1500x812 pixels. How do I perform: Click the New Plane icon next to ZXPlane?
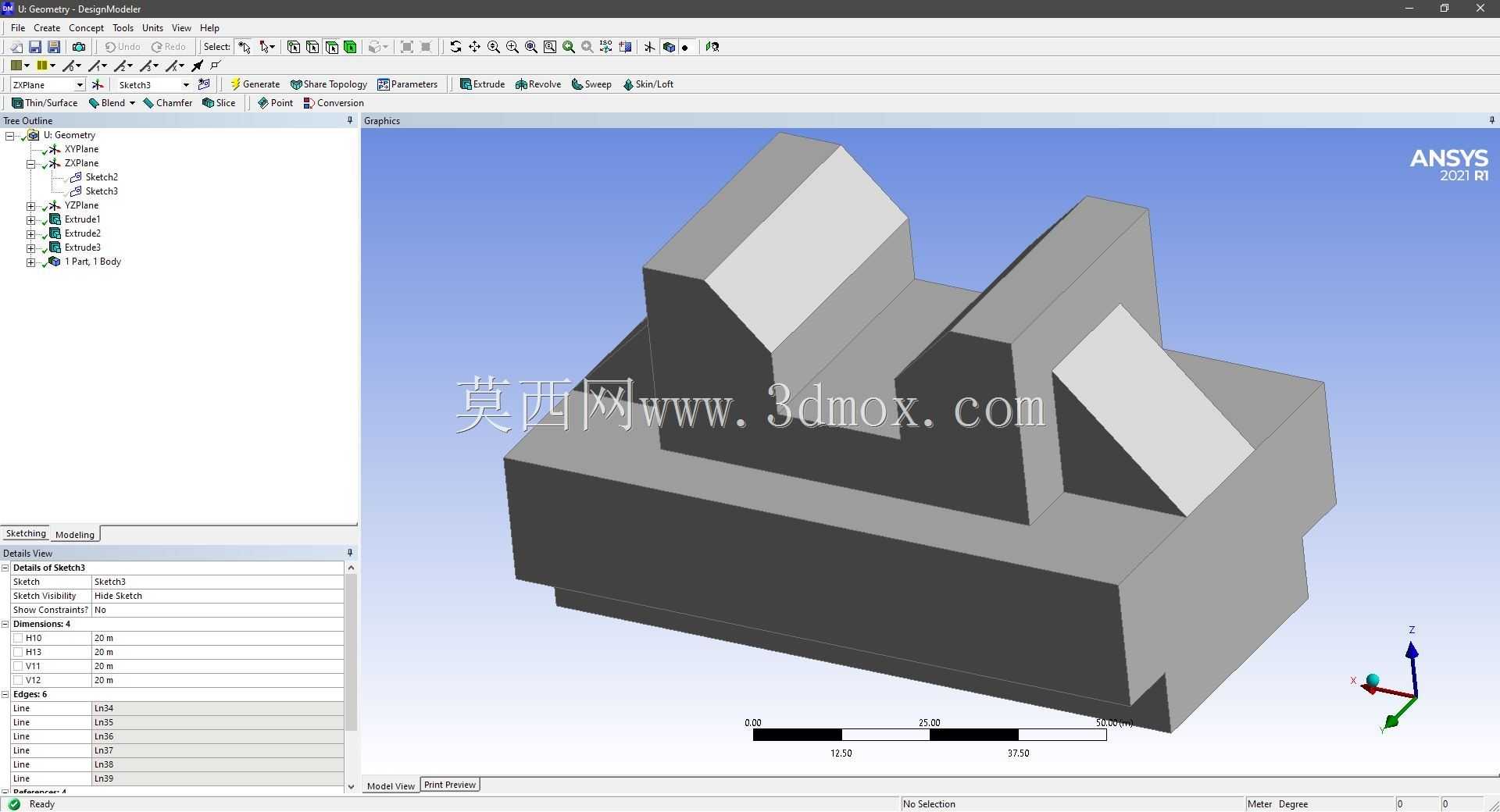pos(98,84)
